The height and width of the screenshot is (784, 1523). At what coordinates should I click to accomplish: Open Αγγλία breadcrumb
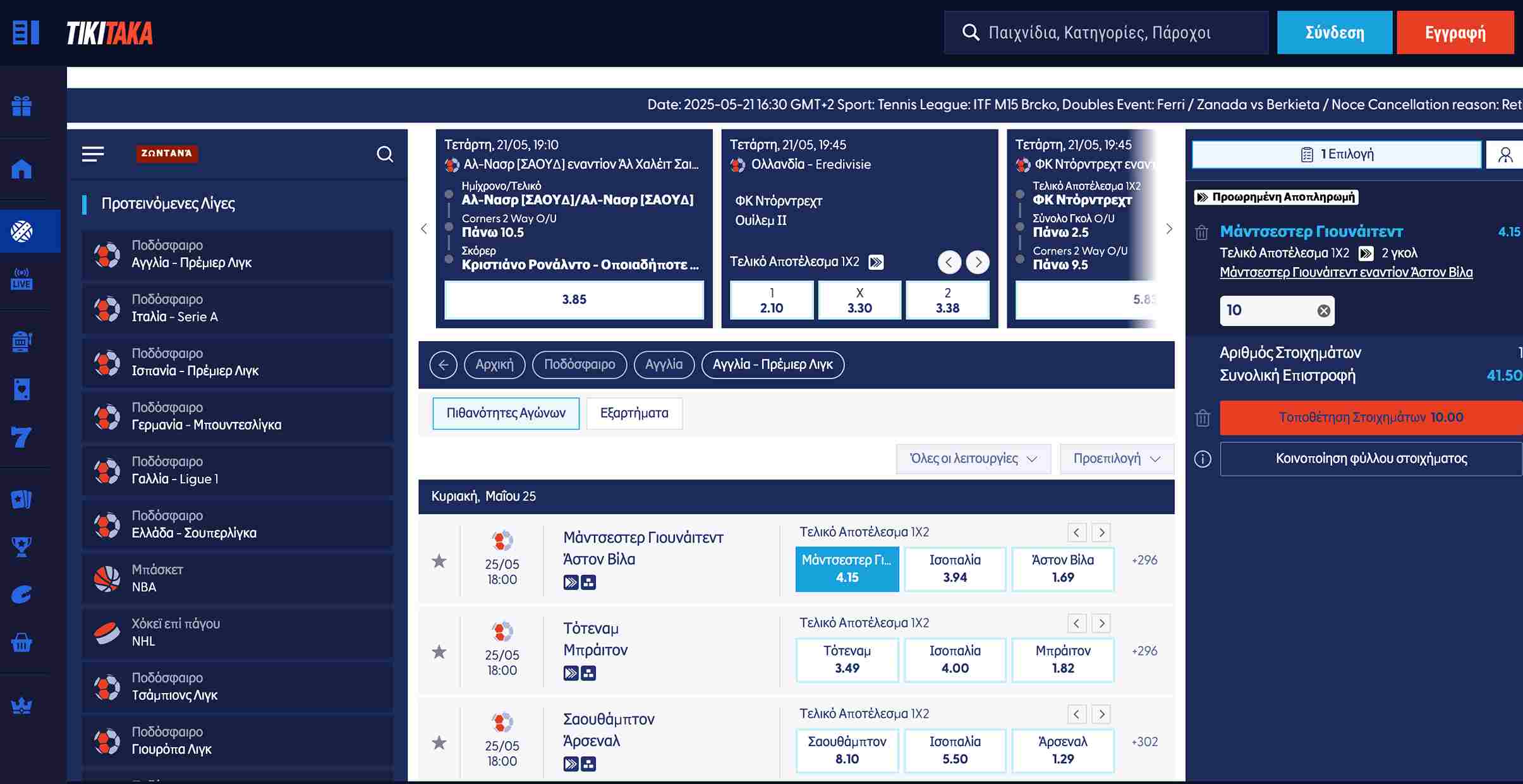[x=664, y=365]
